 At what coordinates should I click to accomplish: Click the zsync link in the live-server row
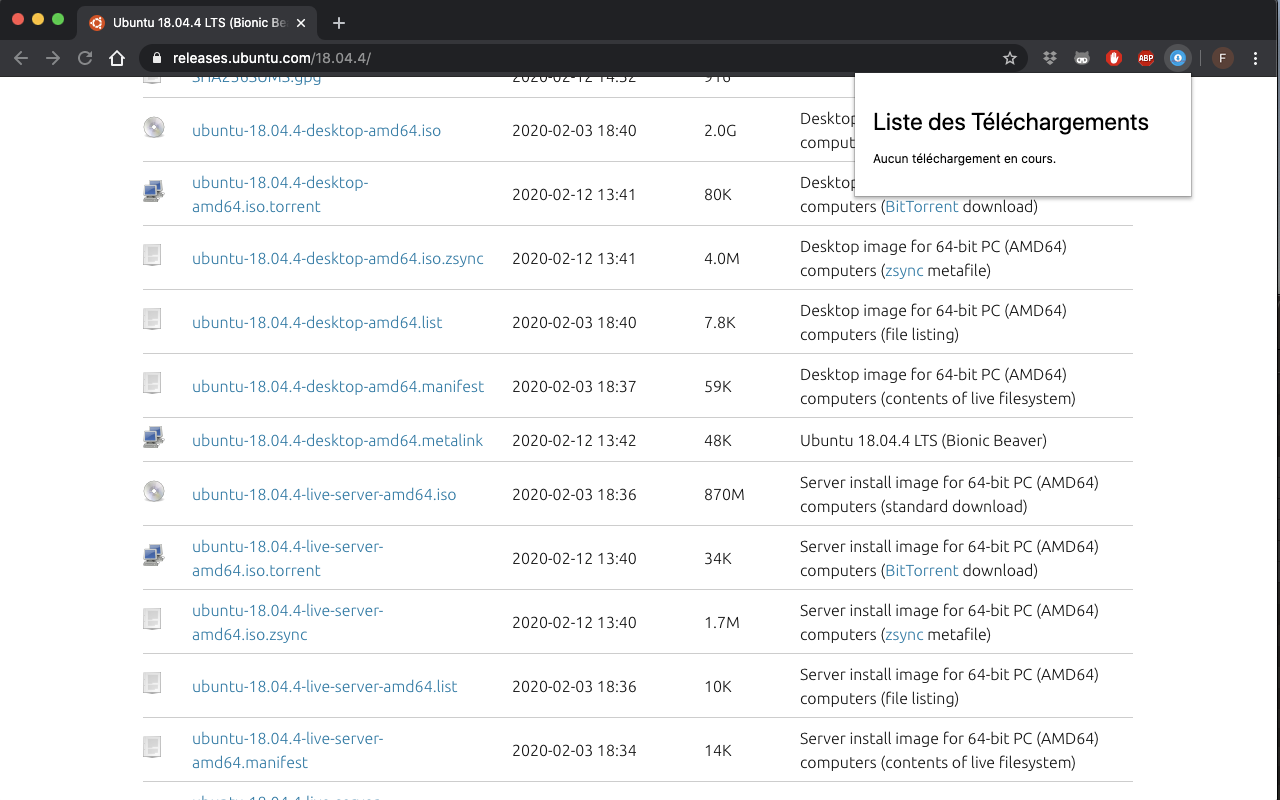click(903, 635)
